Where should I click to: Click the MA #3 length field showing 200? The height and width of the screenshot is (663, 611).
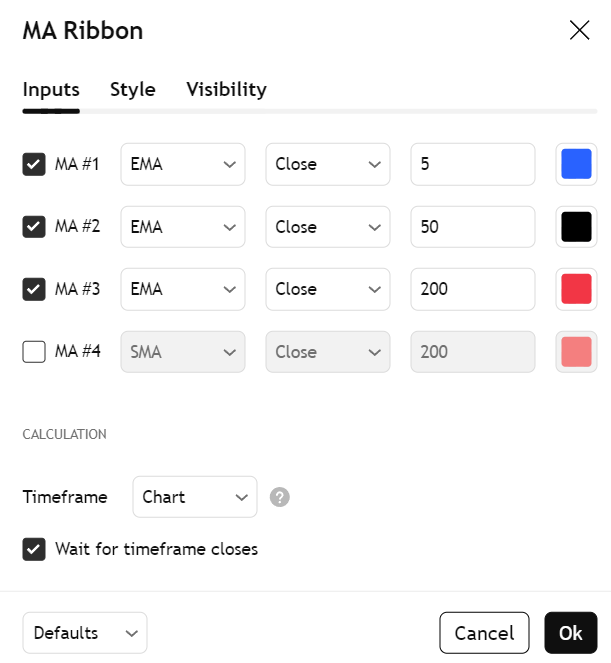tap(472, 289)
